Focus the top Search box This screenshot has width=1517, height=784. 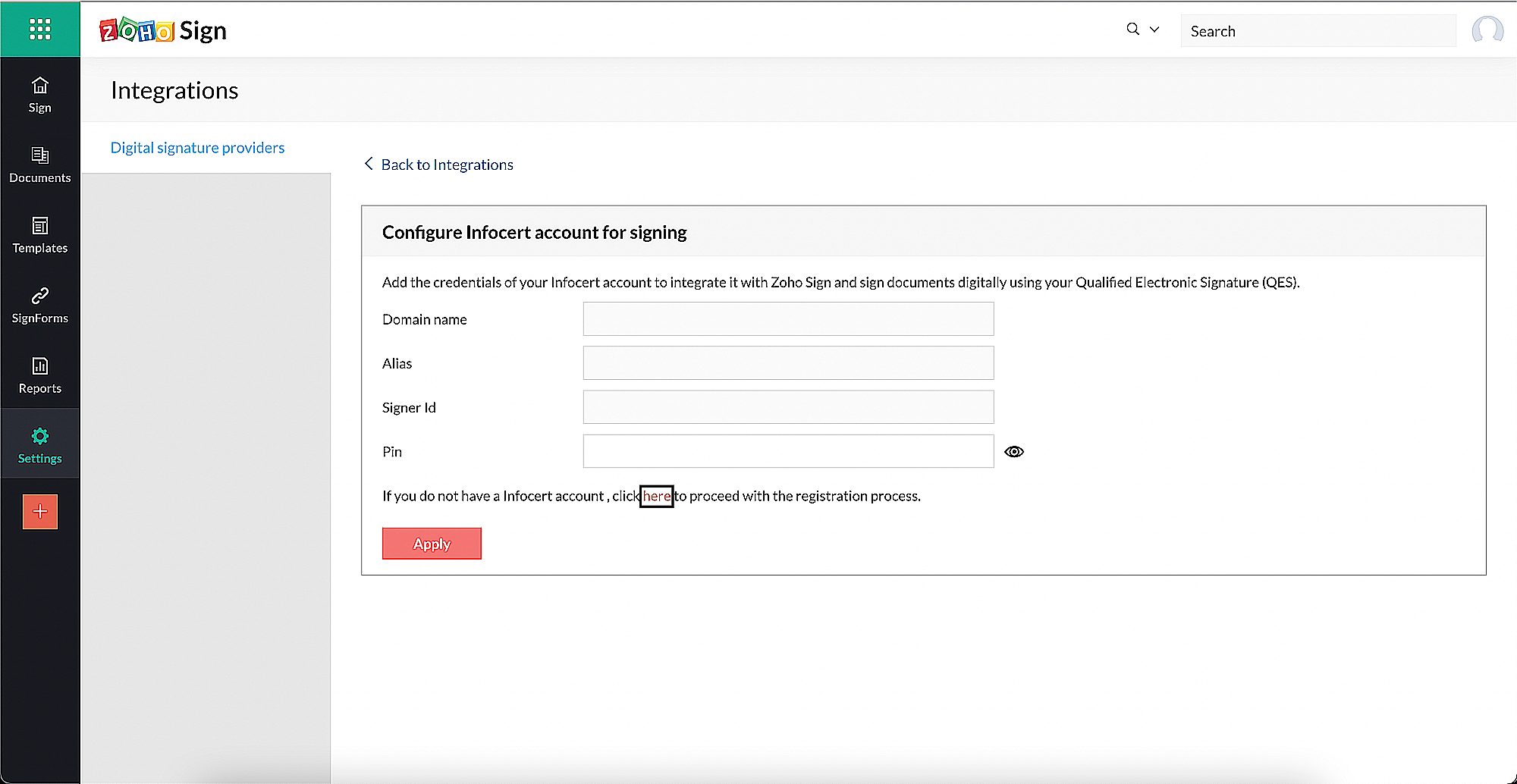[1318, 31]
